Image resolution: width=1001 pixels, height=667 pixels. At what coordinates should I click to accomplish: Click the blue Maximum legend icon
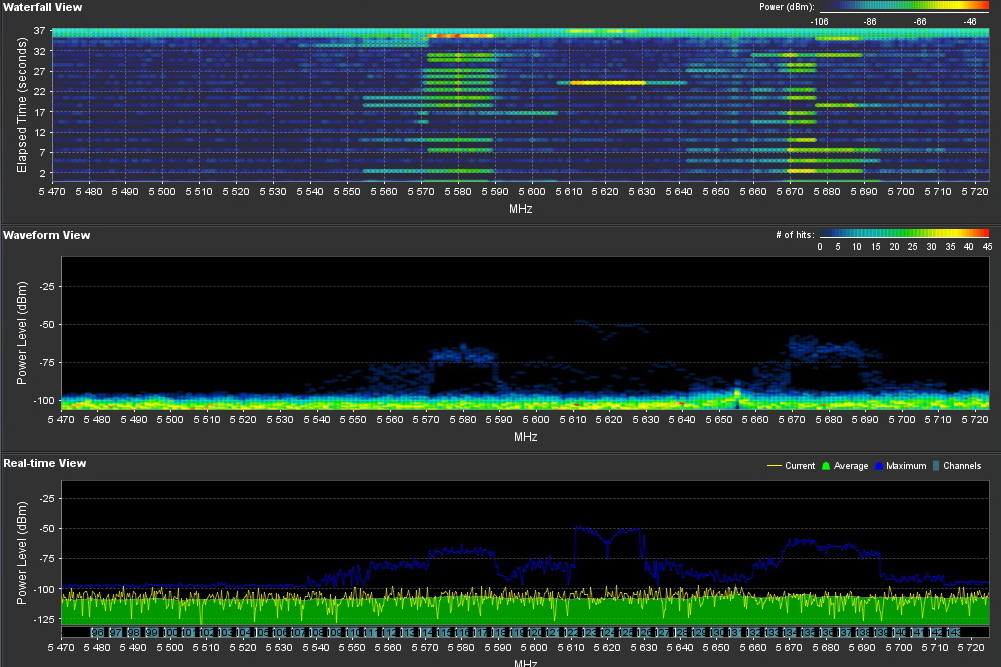point(878,466)
